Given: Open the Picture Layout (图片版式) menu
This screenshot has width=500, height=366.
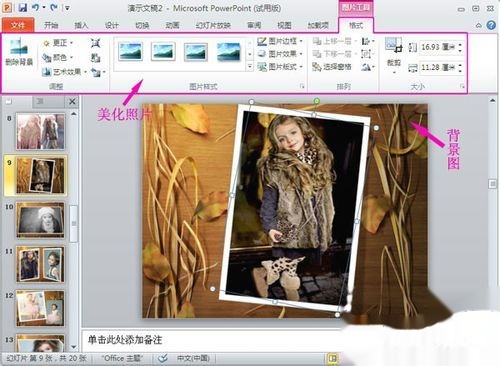Looking at the screenshot, I should point(280,67).
